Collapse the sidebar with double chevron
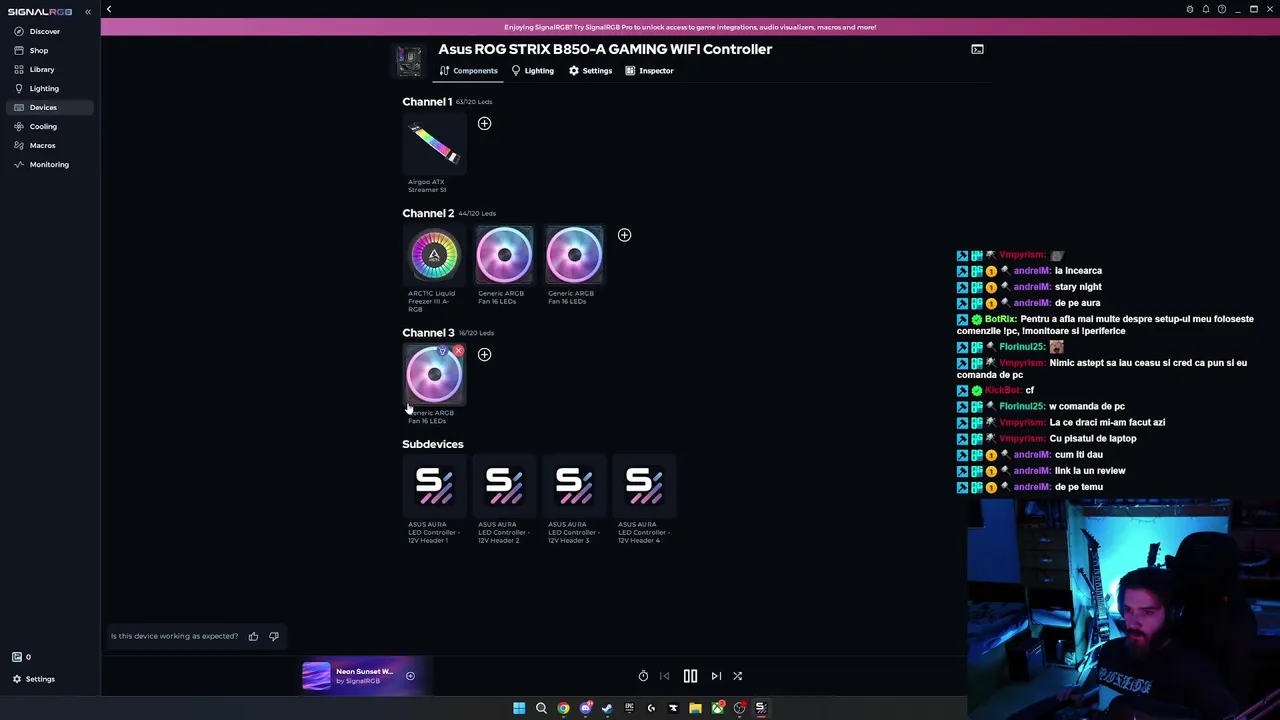The height and width of the screenshot is (720, 1280). (88, 11)
